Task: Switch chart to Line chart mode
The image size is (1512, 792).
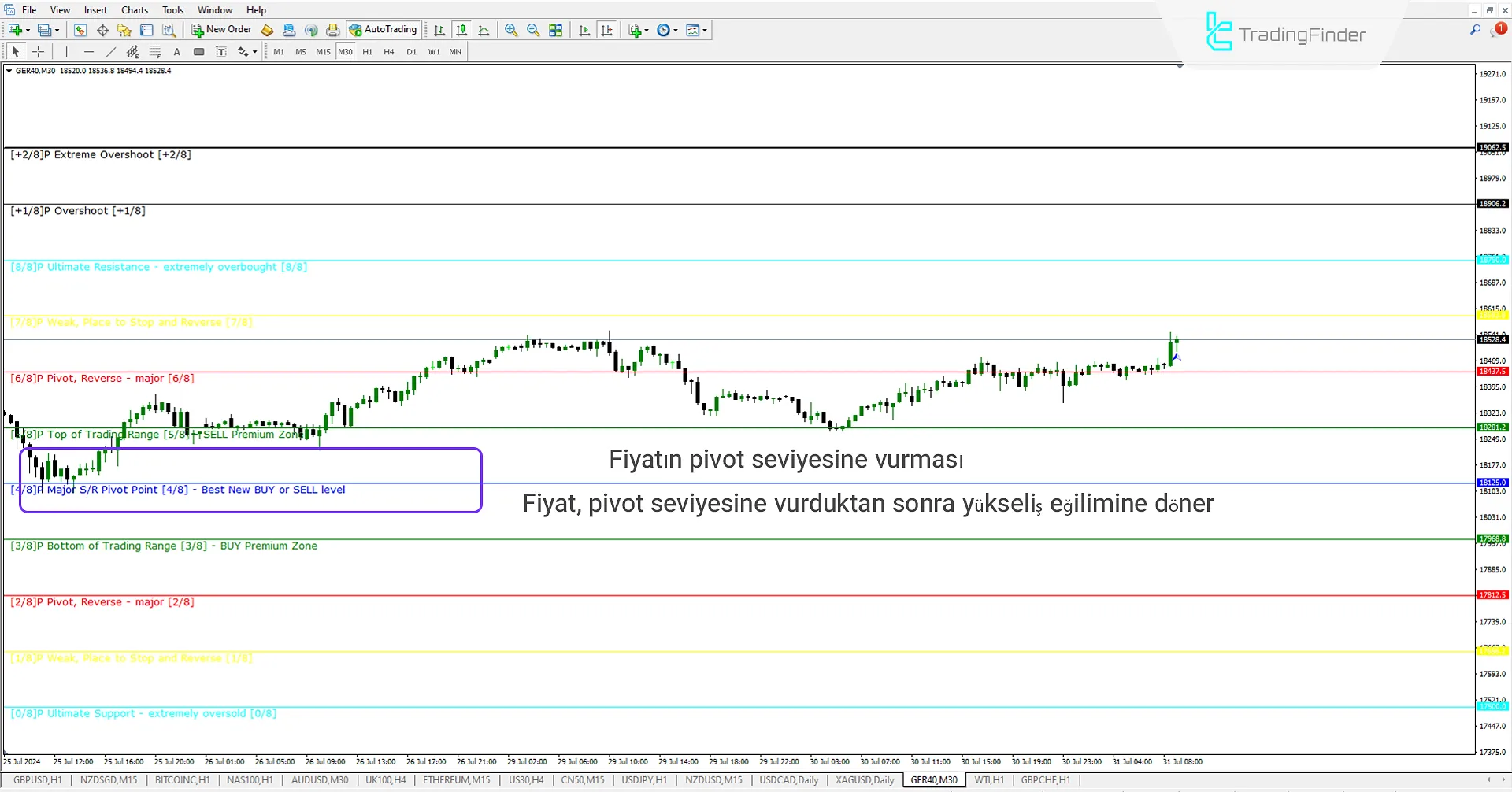Action: click(484, 30)
